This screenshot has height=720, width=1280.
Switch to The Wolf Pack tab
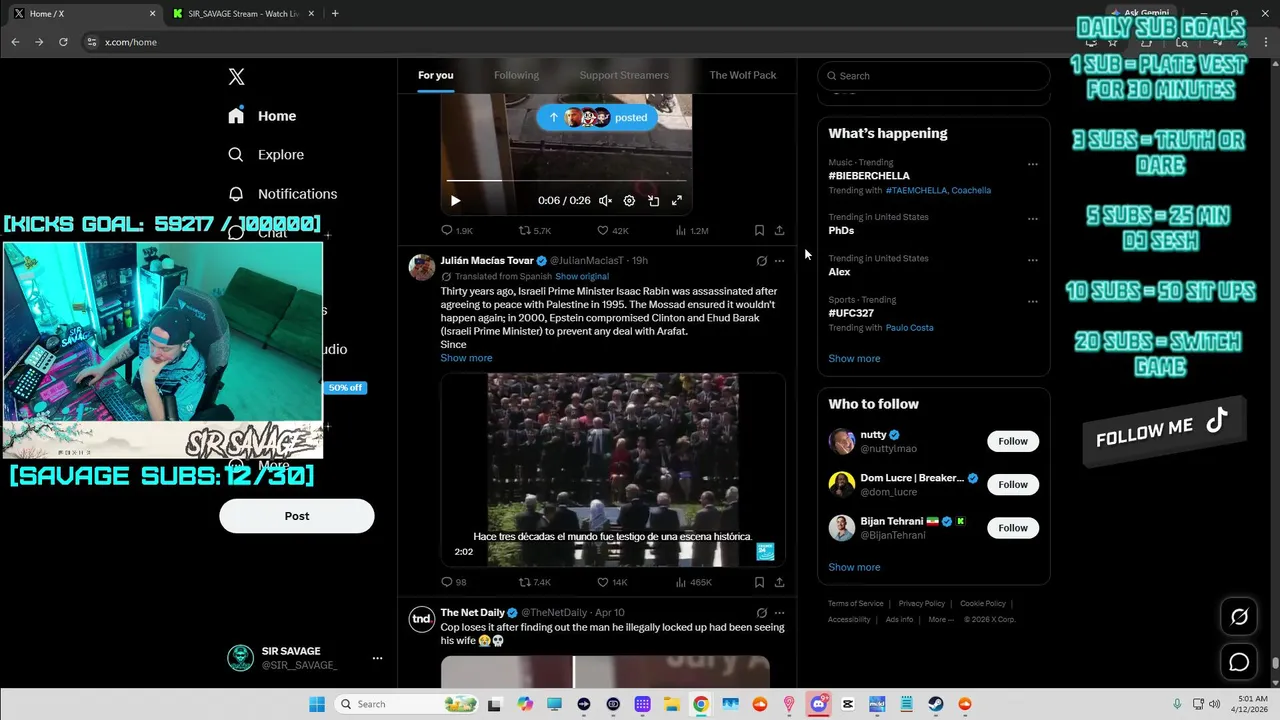[x=742, y=75]
